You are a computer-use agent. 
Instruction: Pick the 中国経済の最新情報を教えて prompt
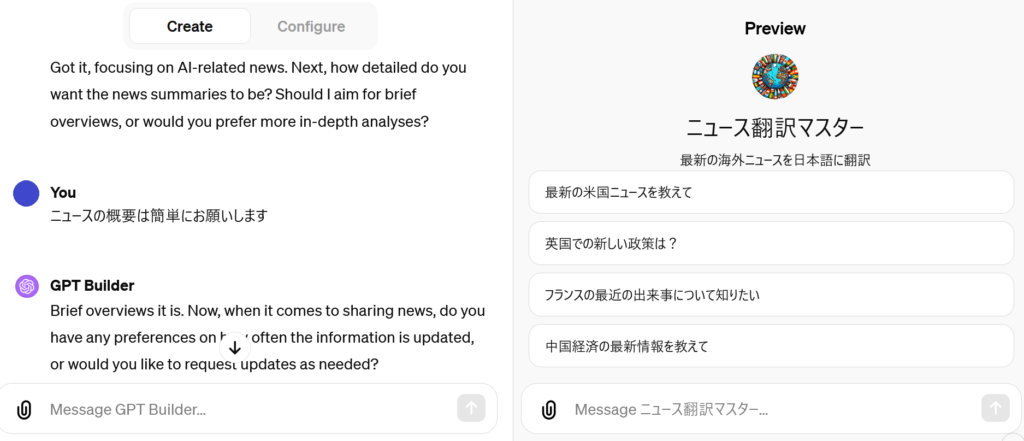tap(771, 346)
